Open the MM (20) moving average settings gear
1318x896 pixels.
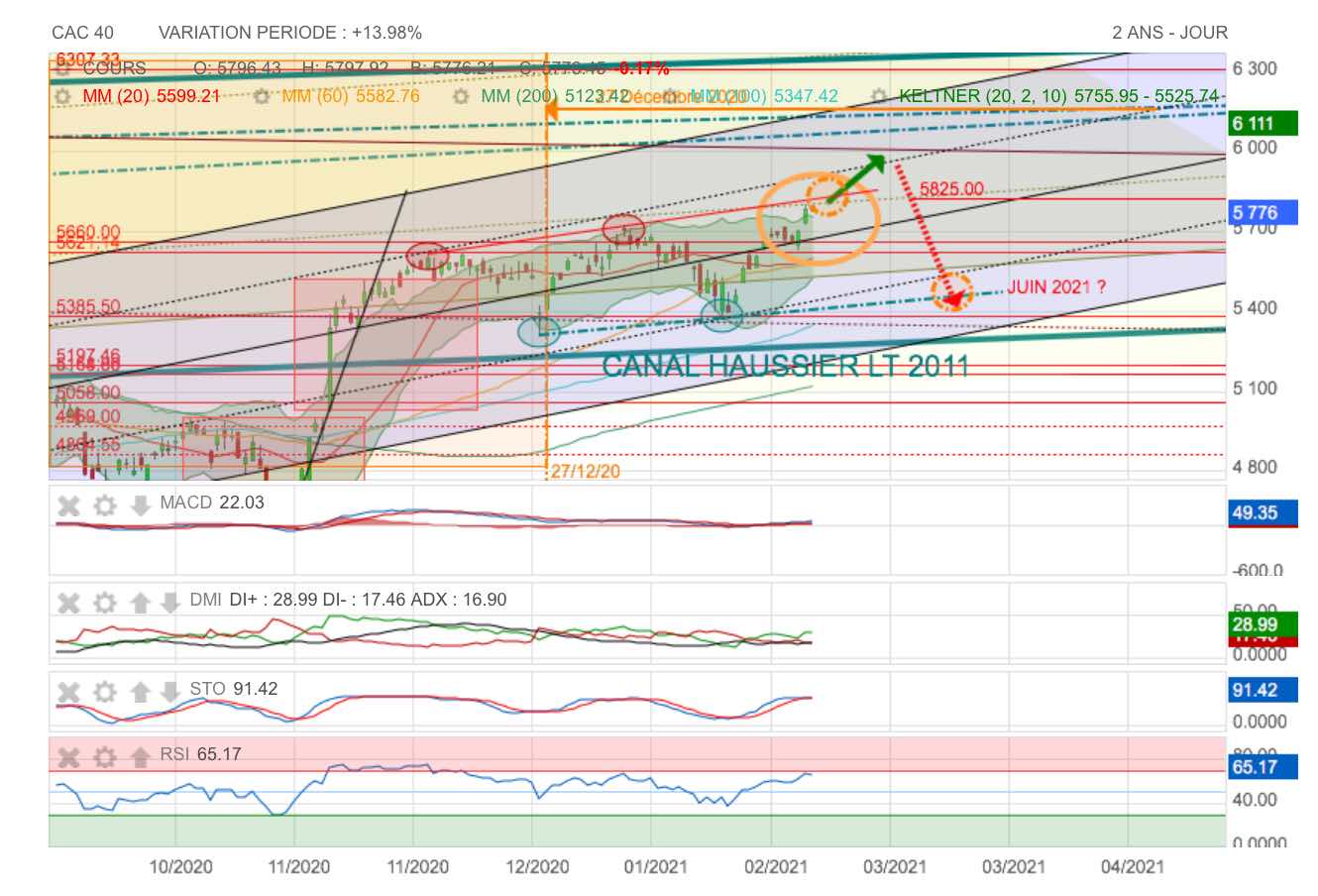[63, 96]
